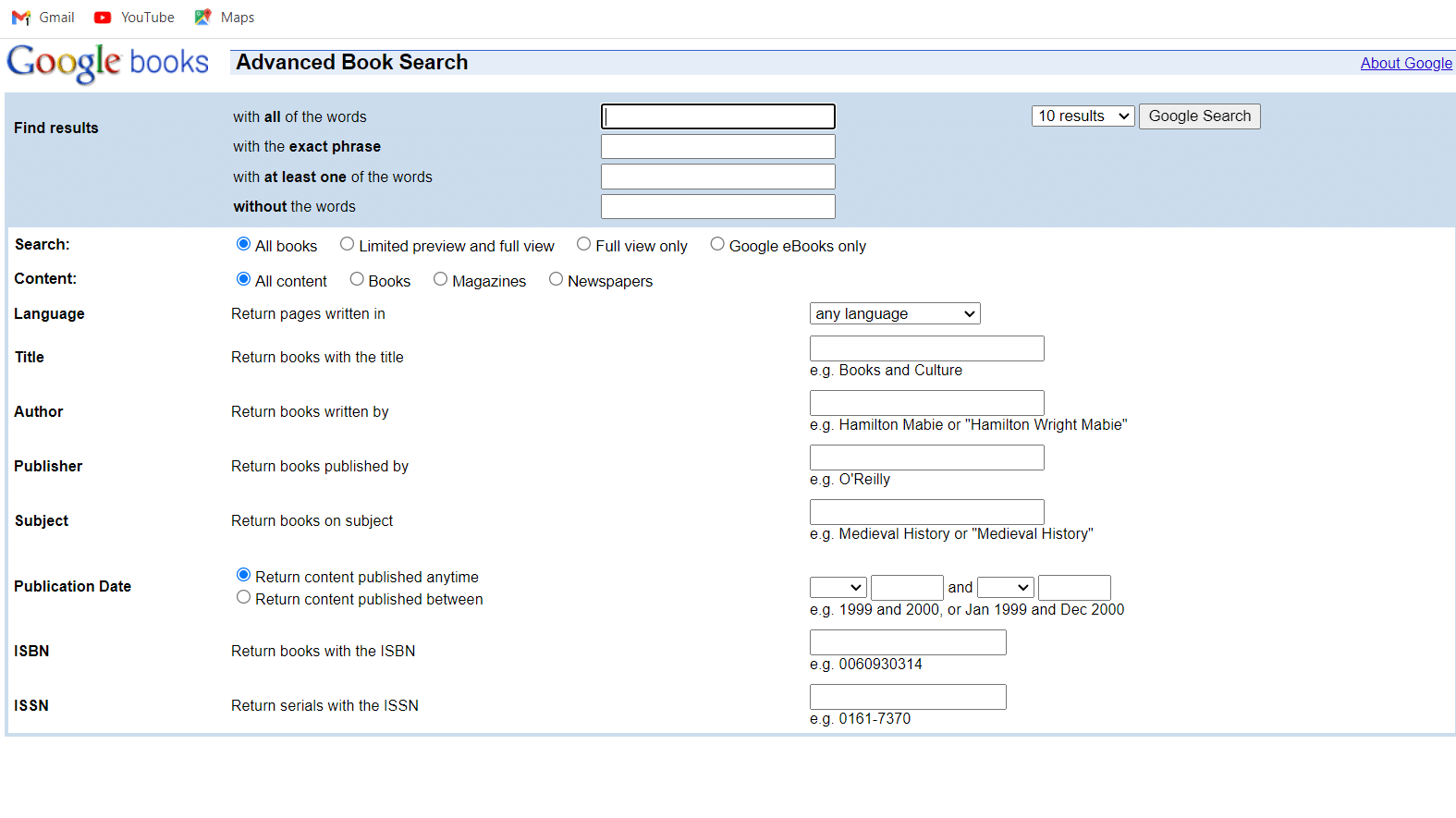
Task: Select Limited preview and full view option
Action: pyautogui.click(x=347, y=244)
